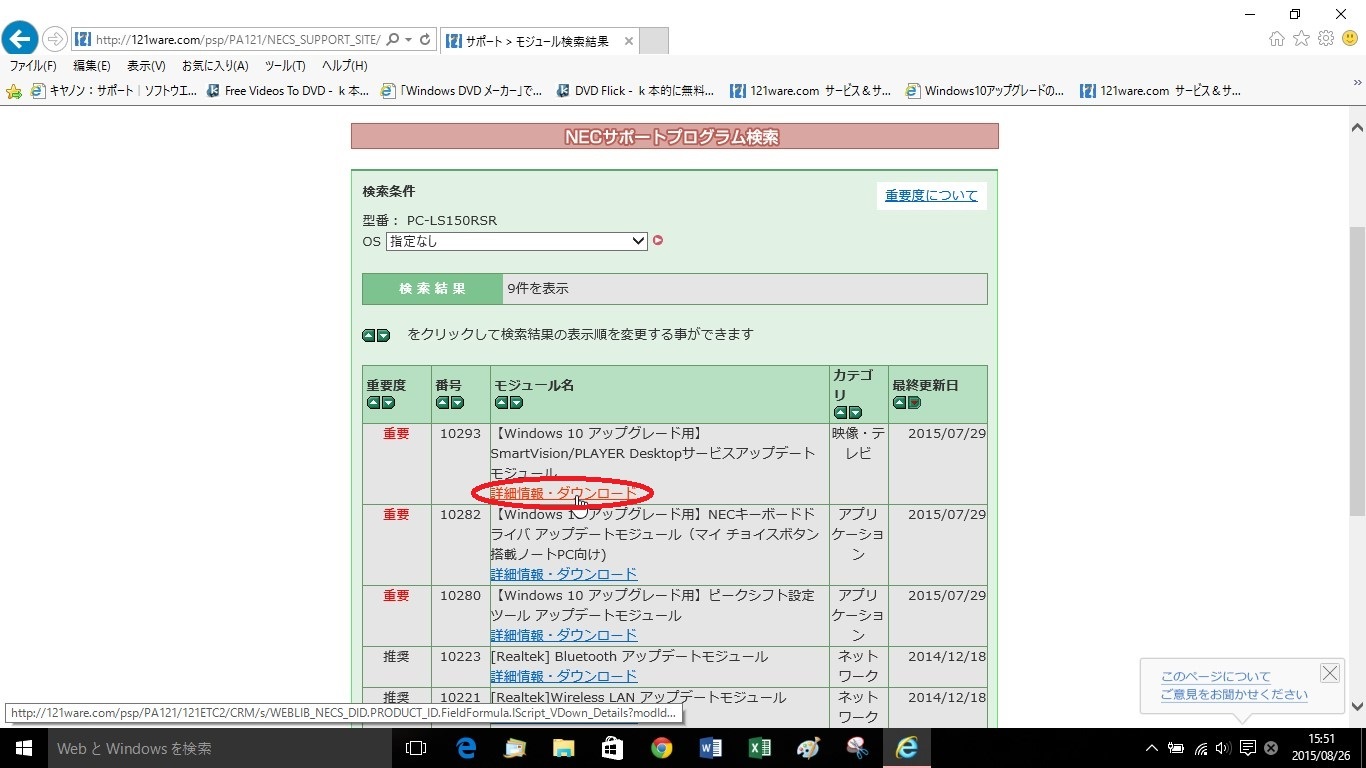Close the モジュール検索結果 tab
The height and width of the screenshot is (768, 1366).
pos(628,41)
